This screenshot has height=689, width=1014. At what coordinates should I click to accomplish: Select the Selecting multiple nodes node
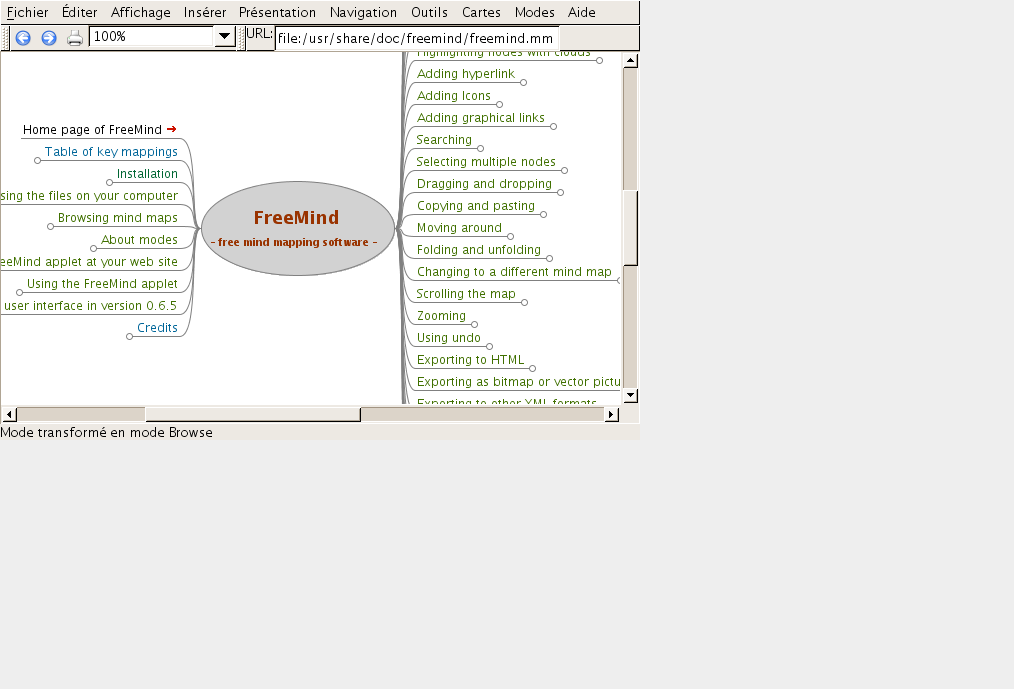(486, 162)
